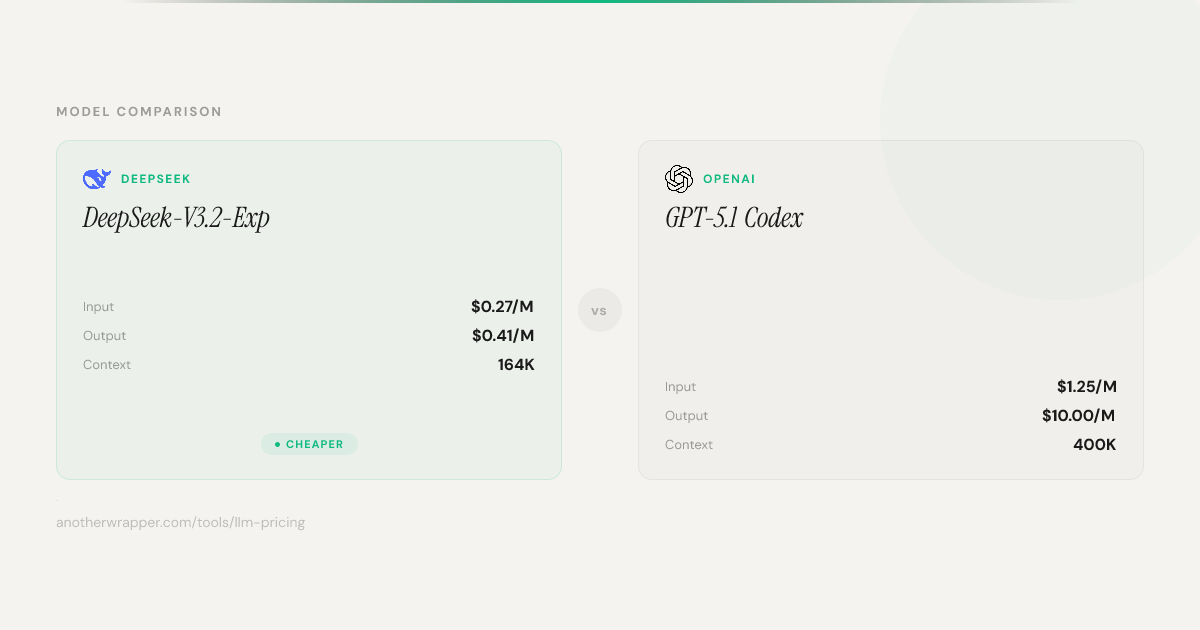Click the Output label on DeepSeek card

pos(104,335)
